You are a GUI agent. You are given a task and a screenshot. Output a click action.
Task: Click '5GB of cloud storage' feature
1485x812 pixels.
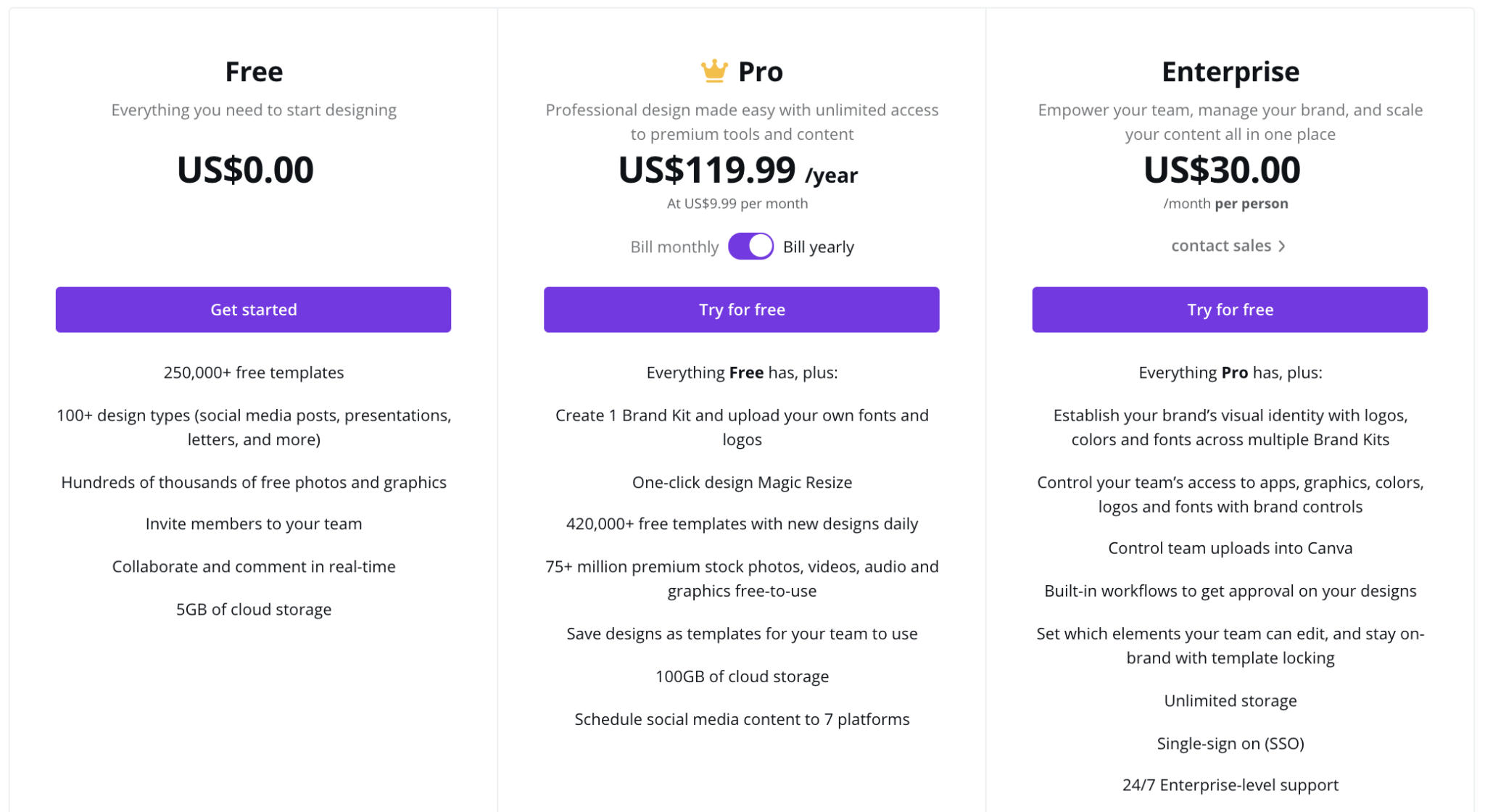tap(254, 609)
